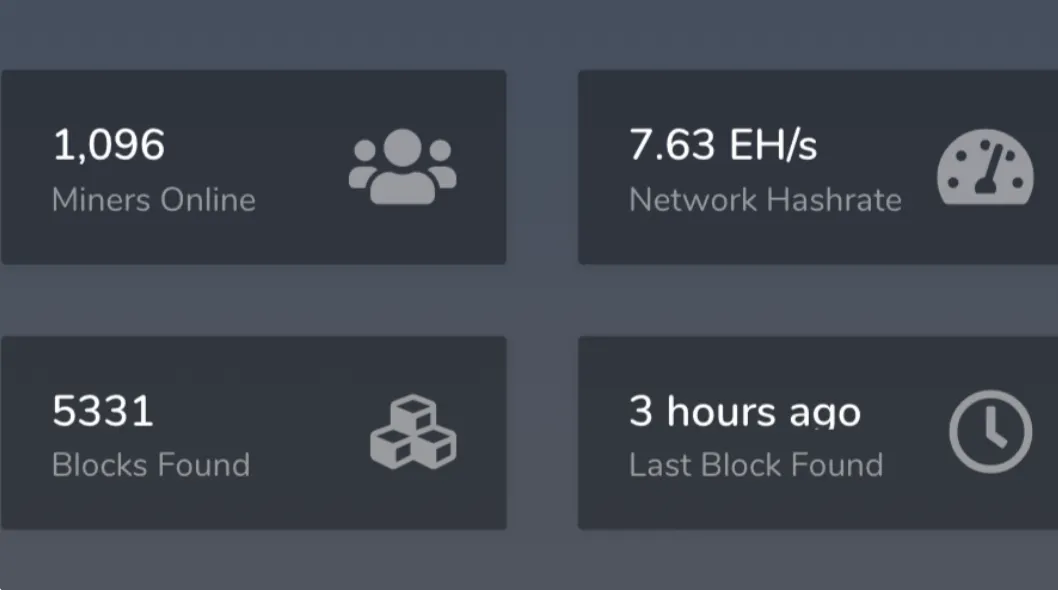Open the Miners Online stat card
1058x590 pixels.
tap(254, 167)
